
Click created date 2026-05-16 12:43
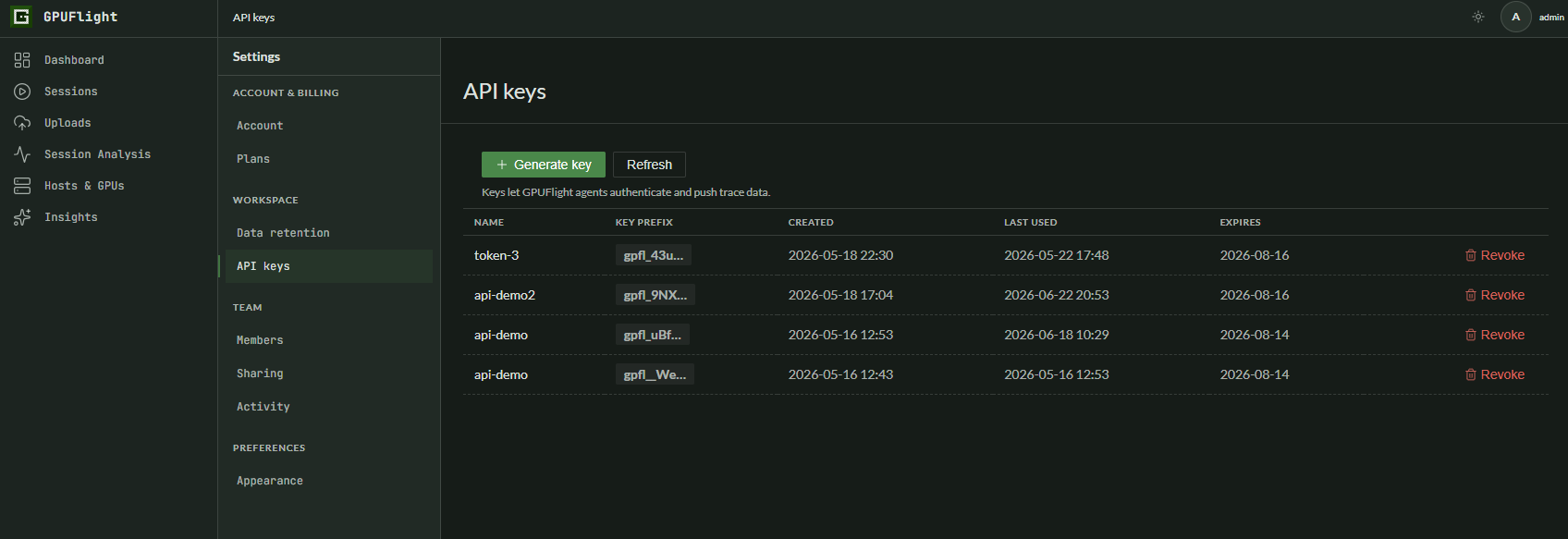coord(840,374)
